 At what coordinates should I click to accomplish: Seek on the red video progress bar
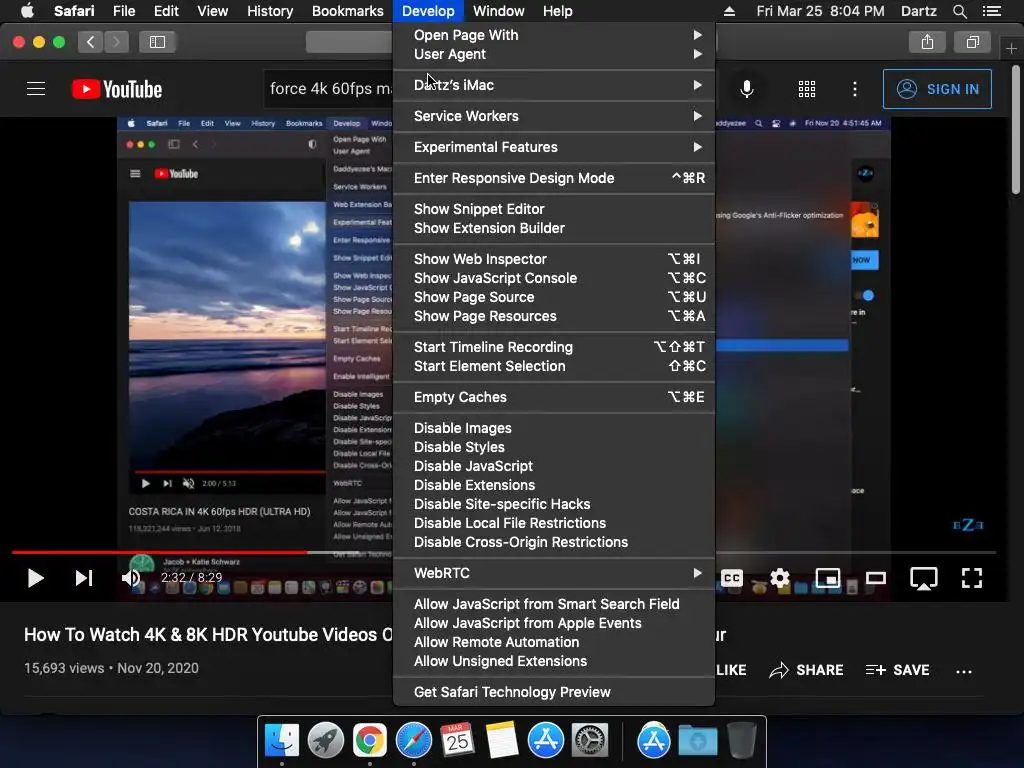pos(159,552)
